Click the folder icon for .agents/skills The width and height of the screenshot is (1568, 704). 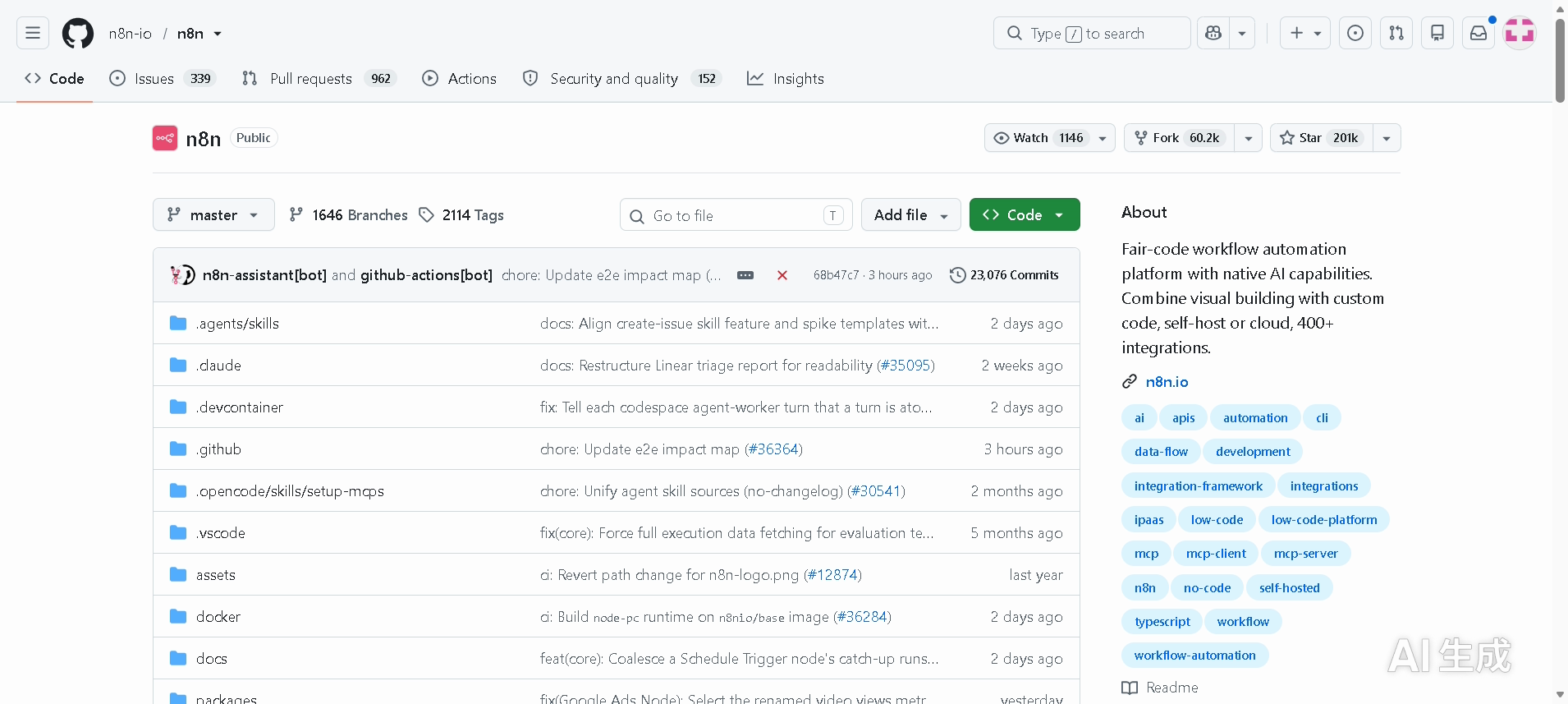[178, 323]
